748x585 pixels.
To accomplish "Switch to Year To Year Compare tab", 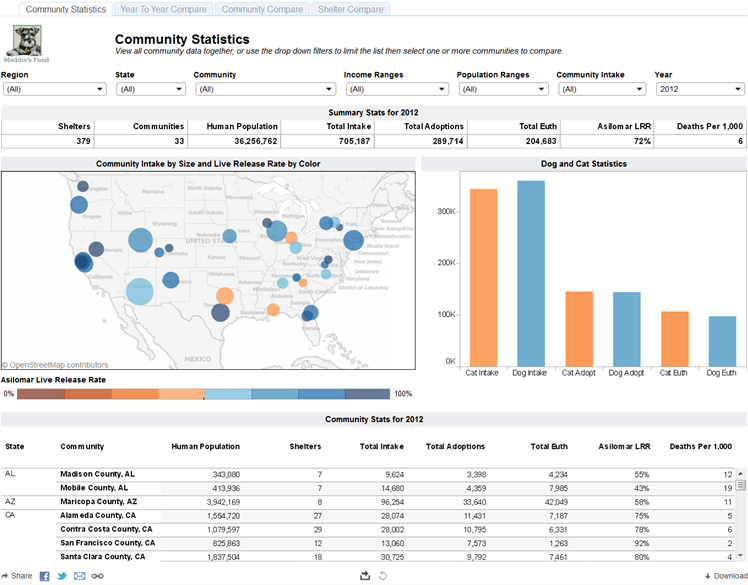I will tap(164, 9).
